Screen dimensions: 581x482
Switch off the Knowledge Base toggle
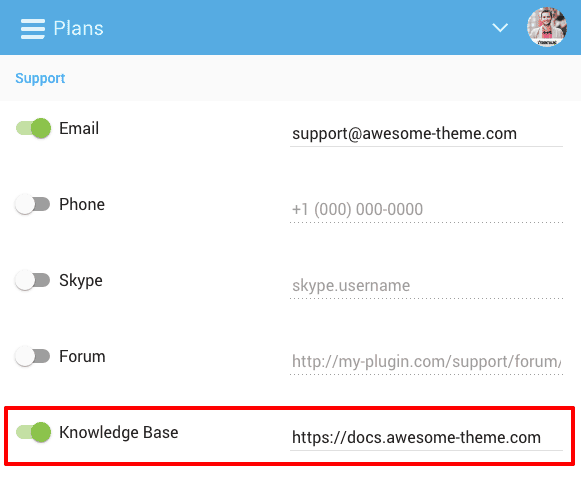tap(33, 432)
